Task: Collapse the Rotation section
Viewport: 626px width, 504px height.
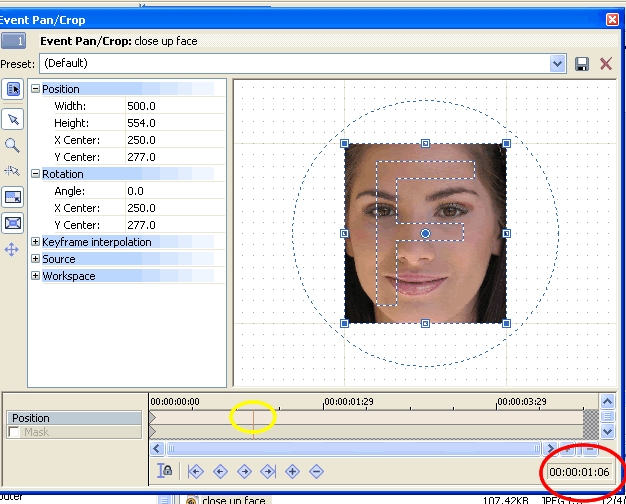Action: (x=36, y=174)
